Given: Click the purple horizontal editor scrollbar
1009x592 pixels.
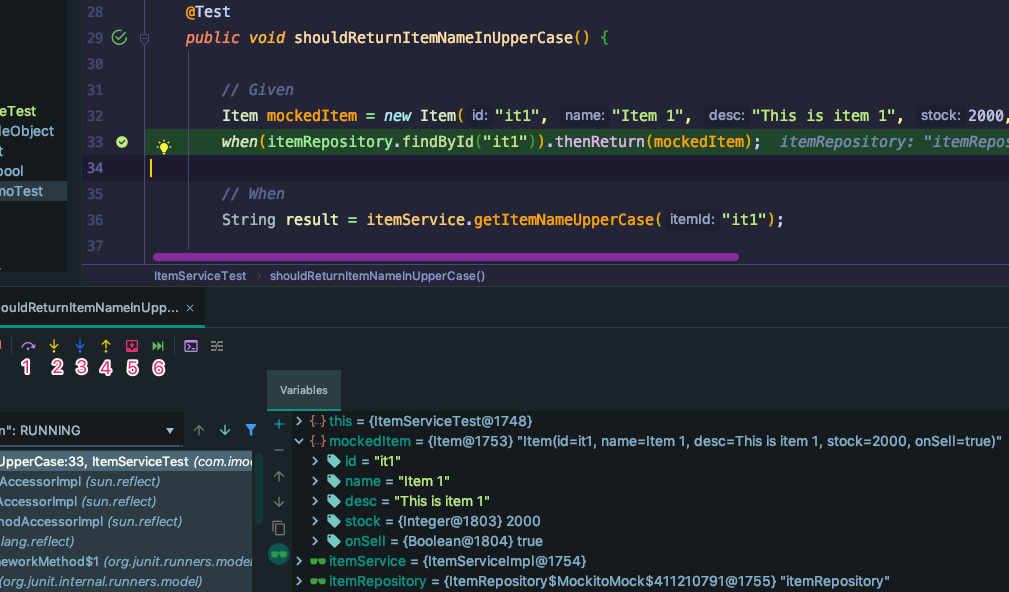Looking at the screenshot, I should point(445,257).
